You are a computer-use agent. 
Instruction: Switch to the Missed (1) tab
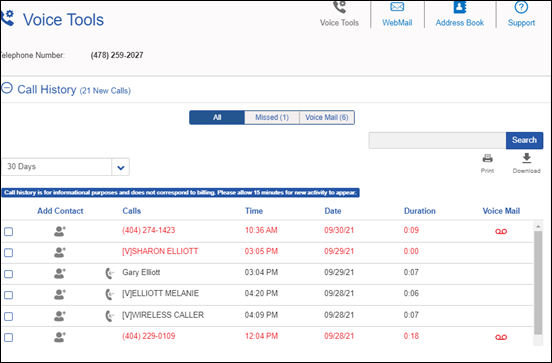point(272,118)
